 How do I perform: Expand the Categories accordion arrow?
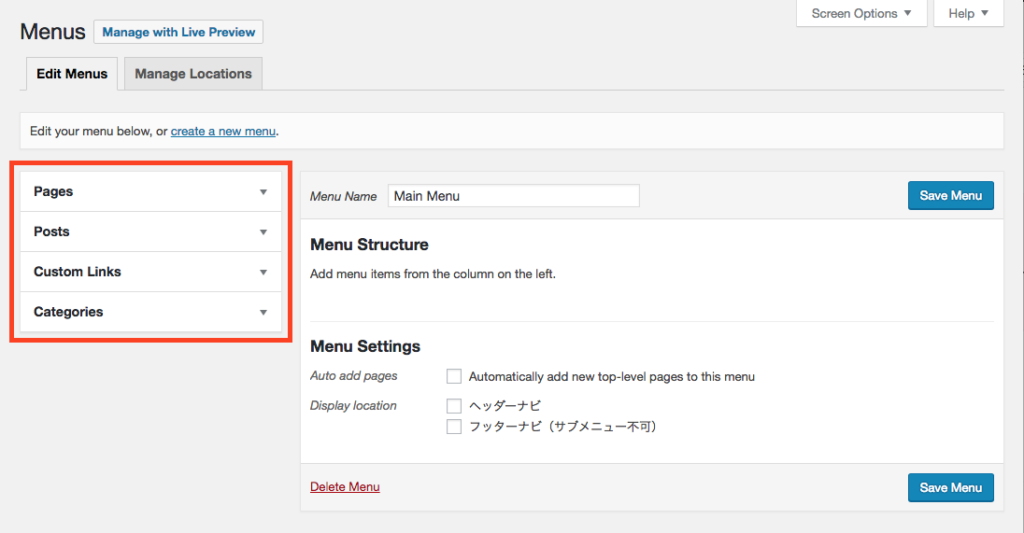(x=263, y=312)
